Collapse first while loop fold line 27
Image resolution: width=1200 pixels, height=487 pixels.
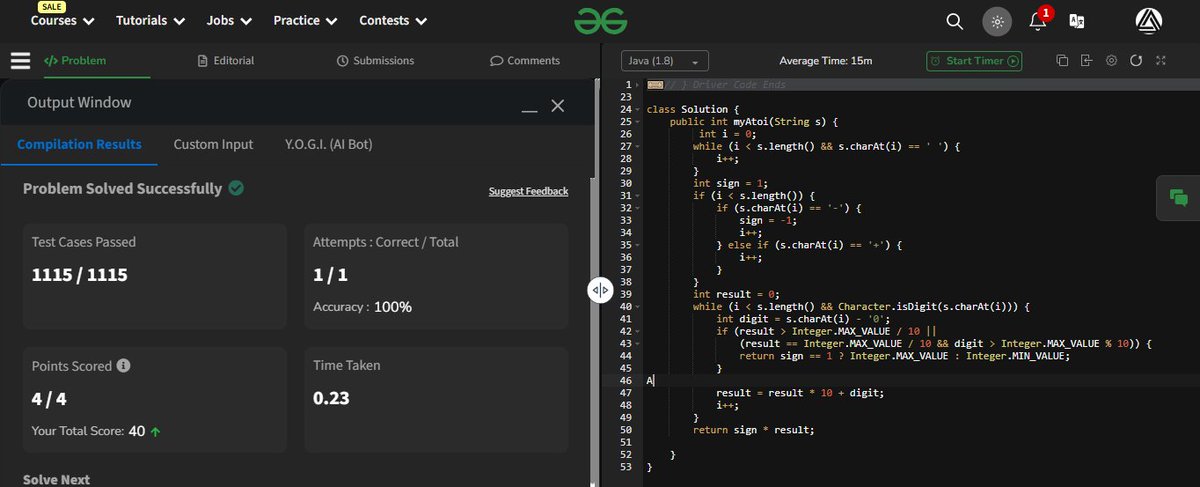(637, 146)
